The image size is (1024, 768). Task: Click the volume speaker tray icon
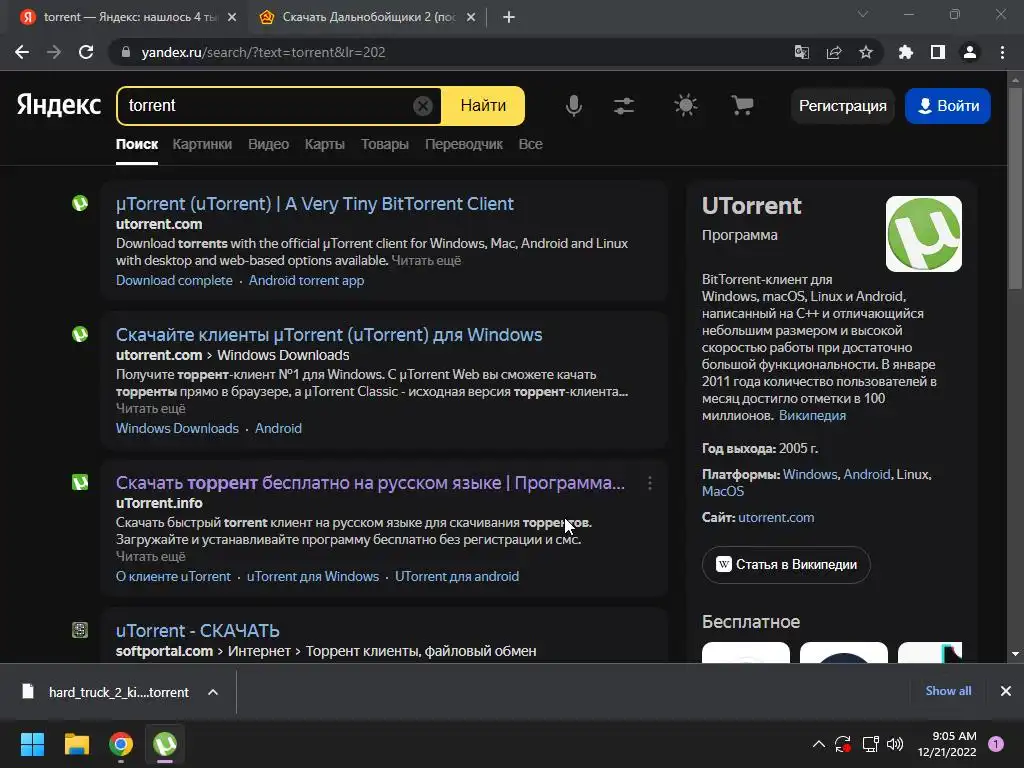click(x=895, y=744)
